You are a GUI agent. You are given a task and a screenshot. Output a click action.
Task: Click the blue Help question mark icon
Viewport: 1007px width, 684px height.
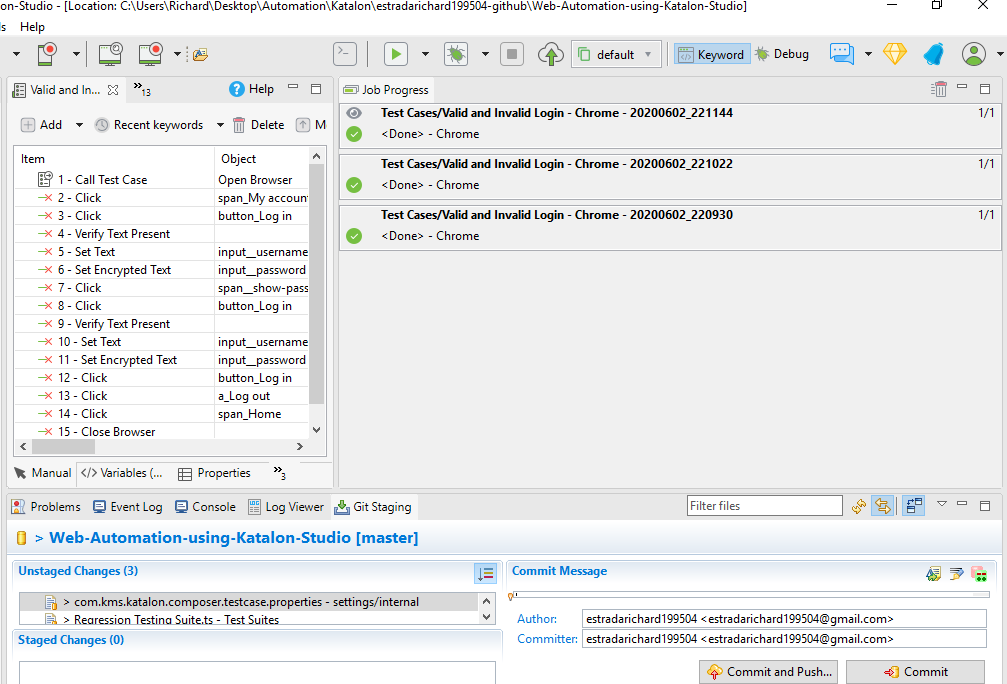pos(236,89)
